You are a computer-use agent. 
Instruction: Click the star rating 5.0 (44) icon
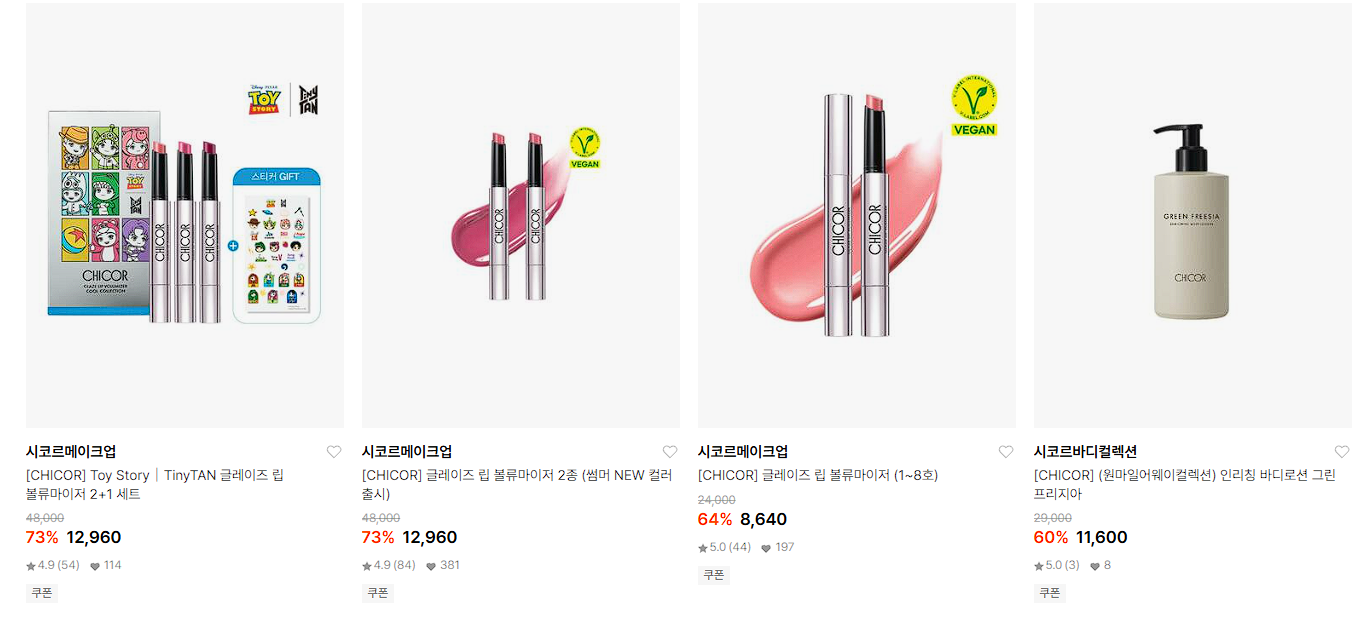(703, 548)
